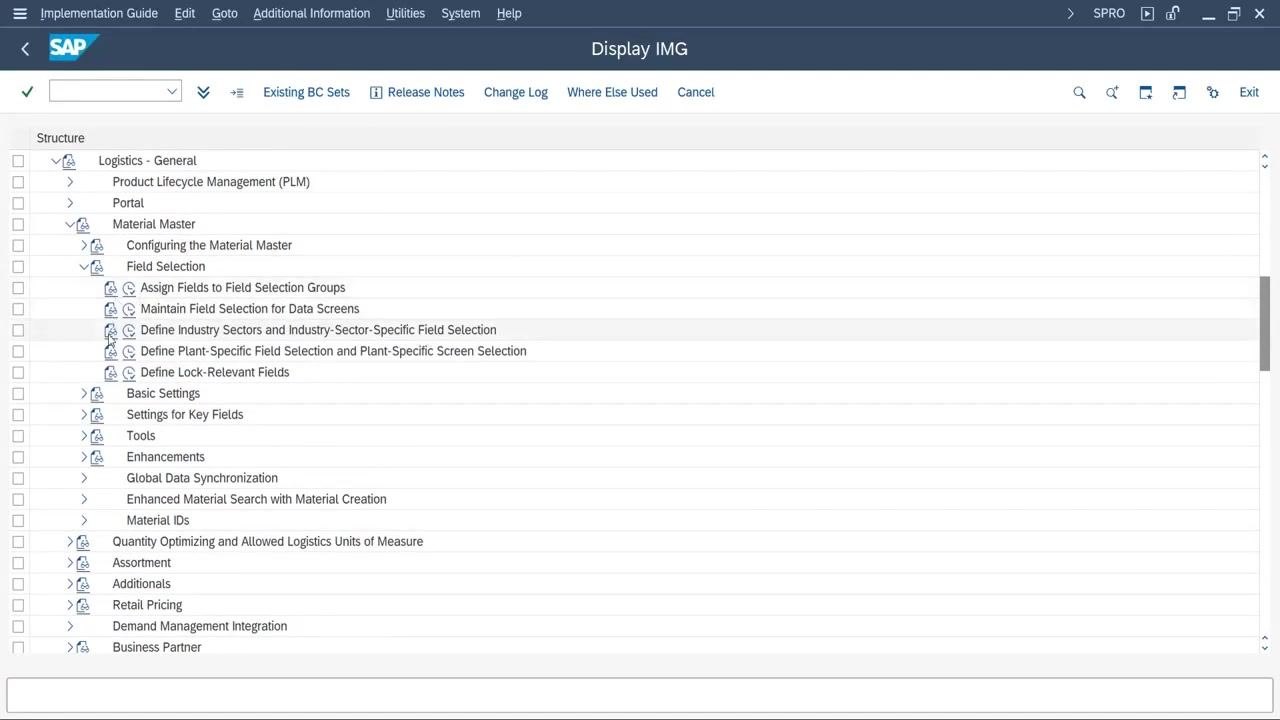Collapse the Field Selection tree node
The image size is (1280, 720).
click(84, 267)
